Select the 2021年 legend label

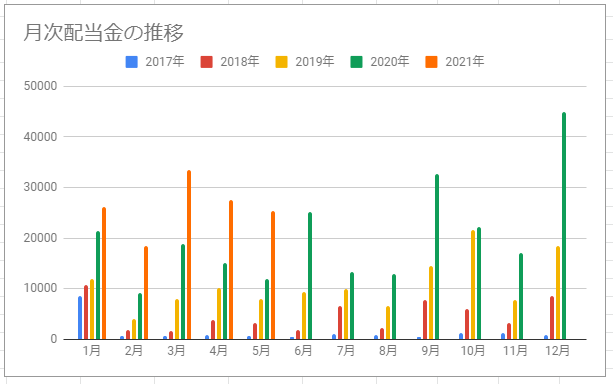coord(465,61)
